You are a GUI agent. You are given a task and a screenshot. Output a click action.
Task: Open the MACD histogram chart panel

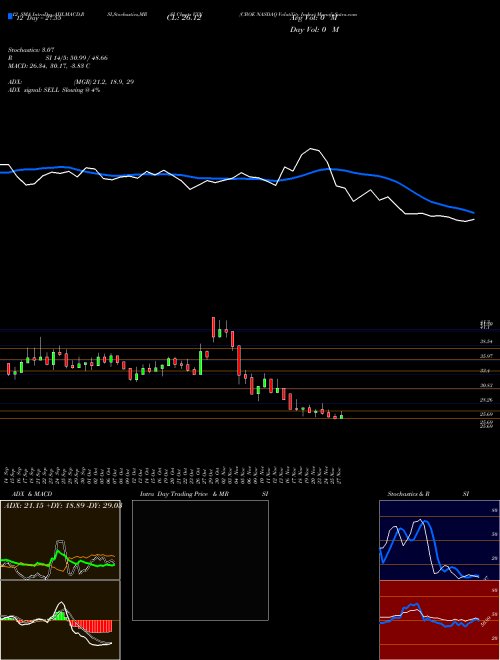click(60, 620)
